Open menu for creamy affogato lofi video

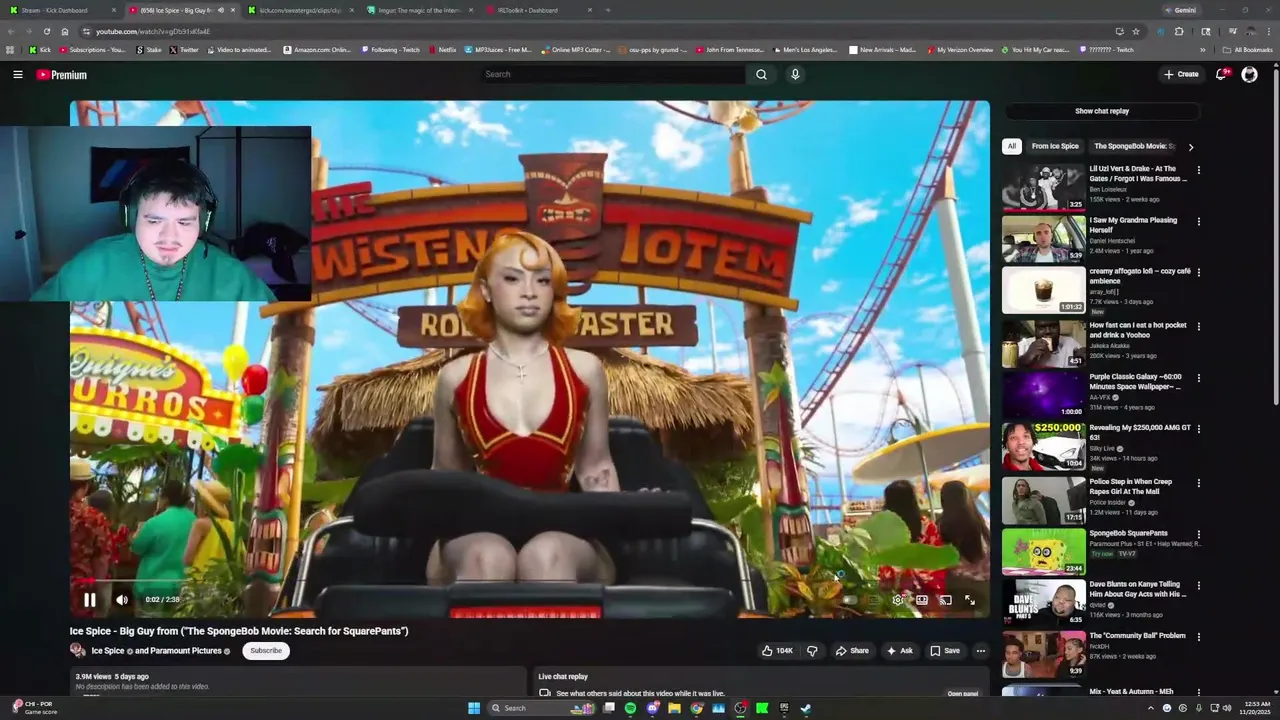point(1198,272)
